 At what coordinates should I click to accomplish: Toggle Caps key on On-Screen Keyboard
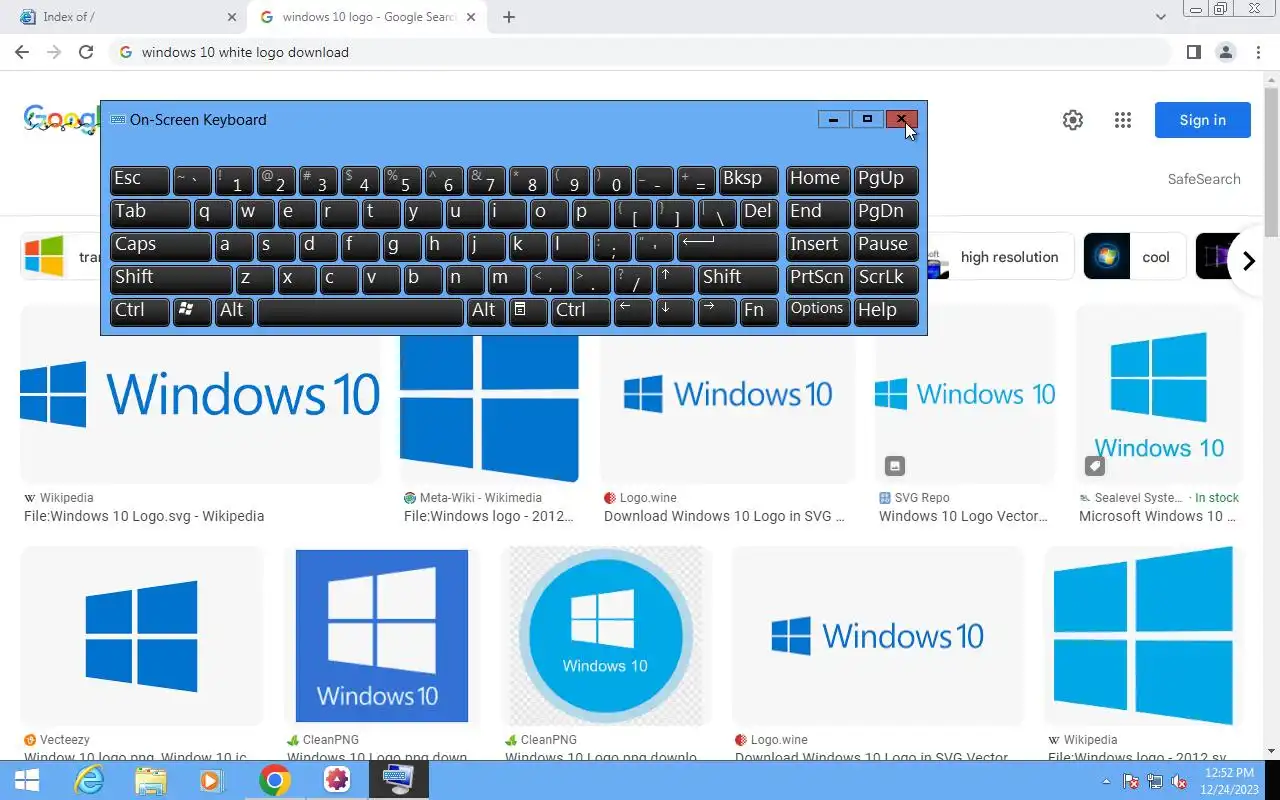[160, 245]
